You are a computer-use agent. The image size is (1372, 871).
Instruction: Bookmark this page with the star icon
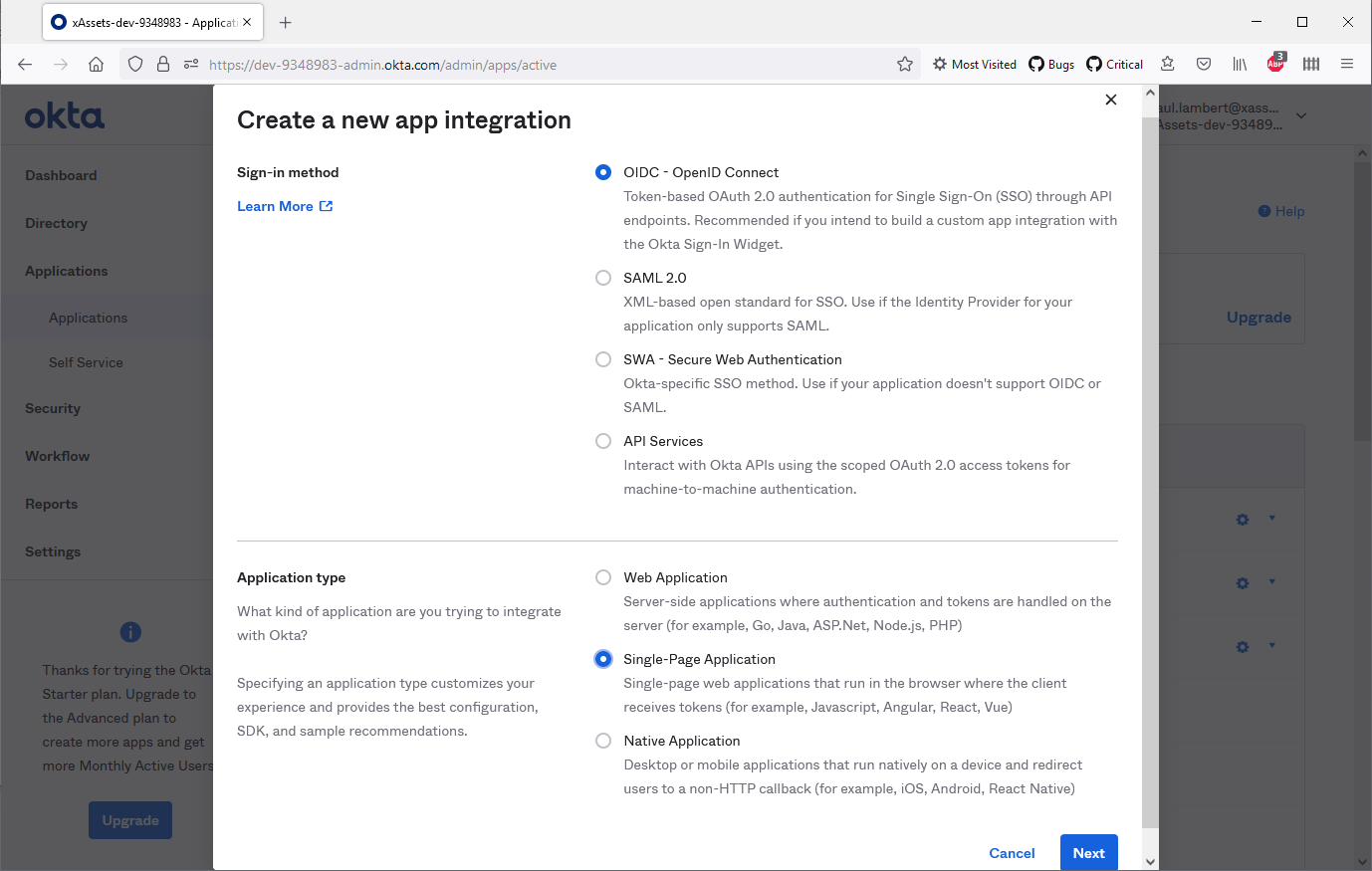coord(904,63)
